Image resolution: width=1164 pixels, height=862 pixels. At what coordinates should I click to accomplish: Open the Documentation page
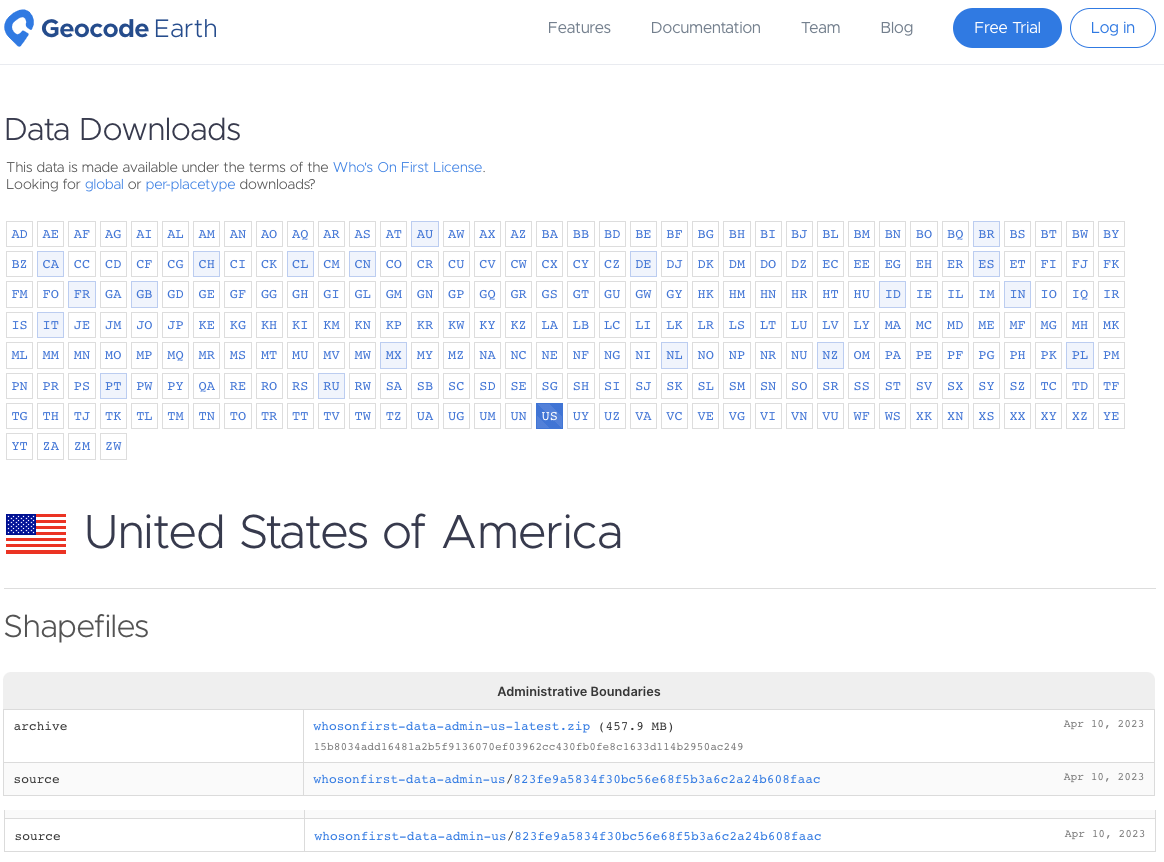coord(705,27)
